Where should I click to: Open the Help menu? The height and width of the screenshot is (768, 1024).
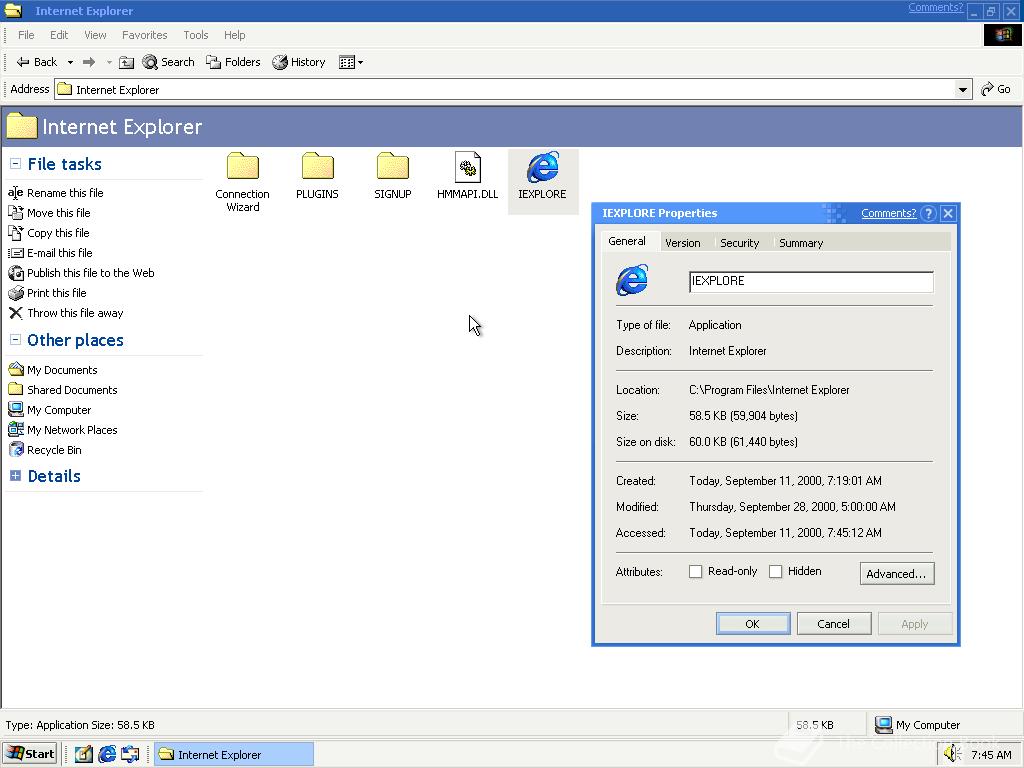[234, 35]
